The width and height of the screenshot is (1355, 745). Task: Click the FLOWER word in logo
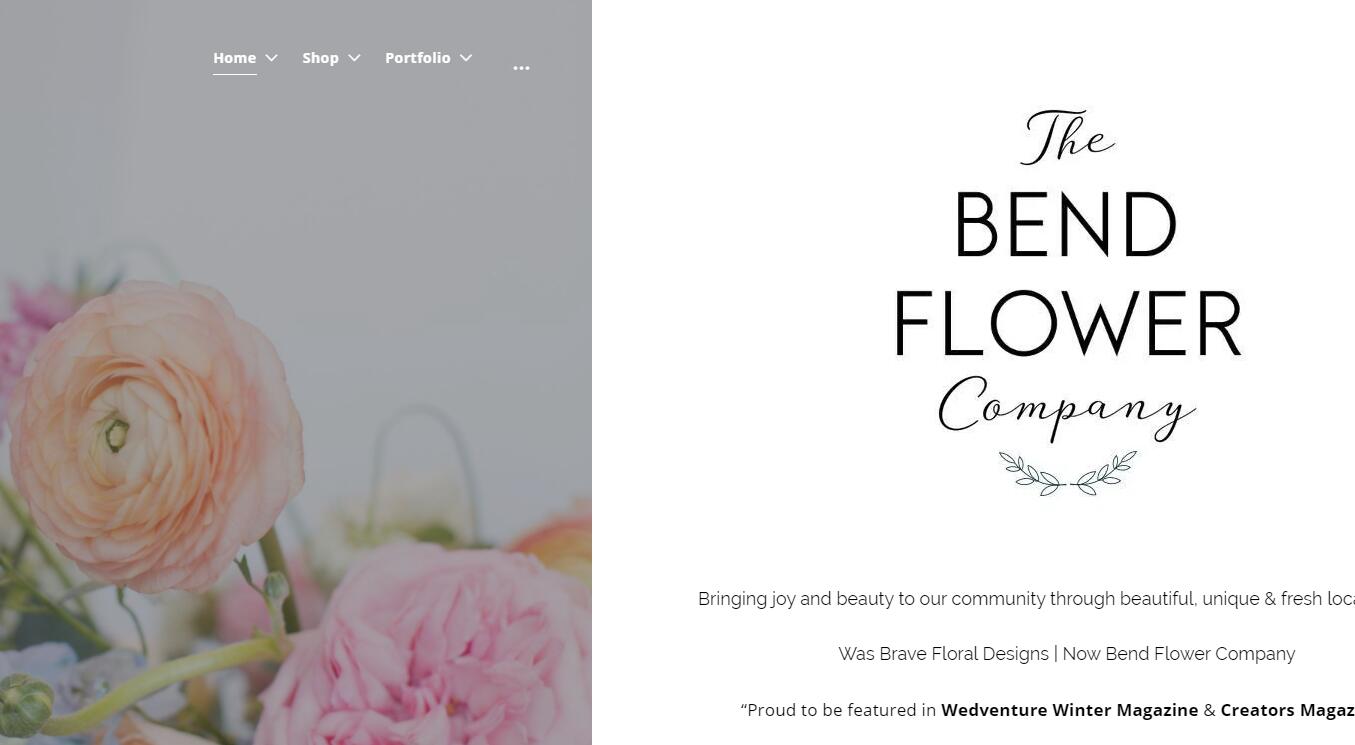(x=1067, y=323)
